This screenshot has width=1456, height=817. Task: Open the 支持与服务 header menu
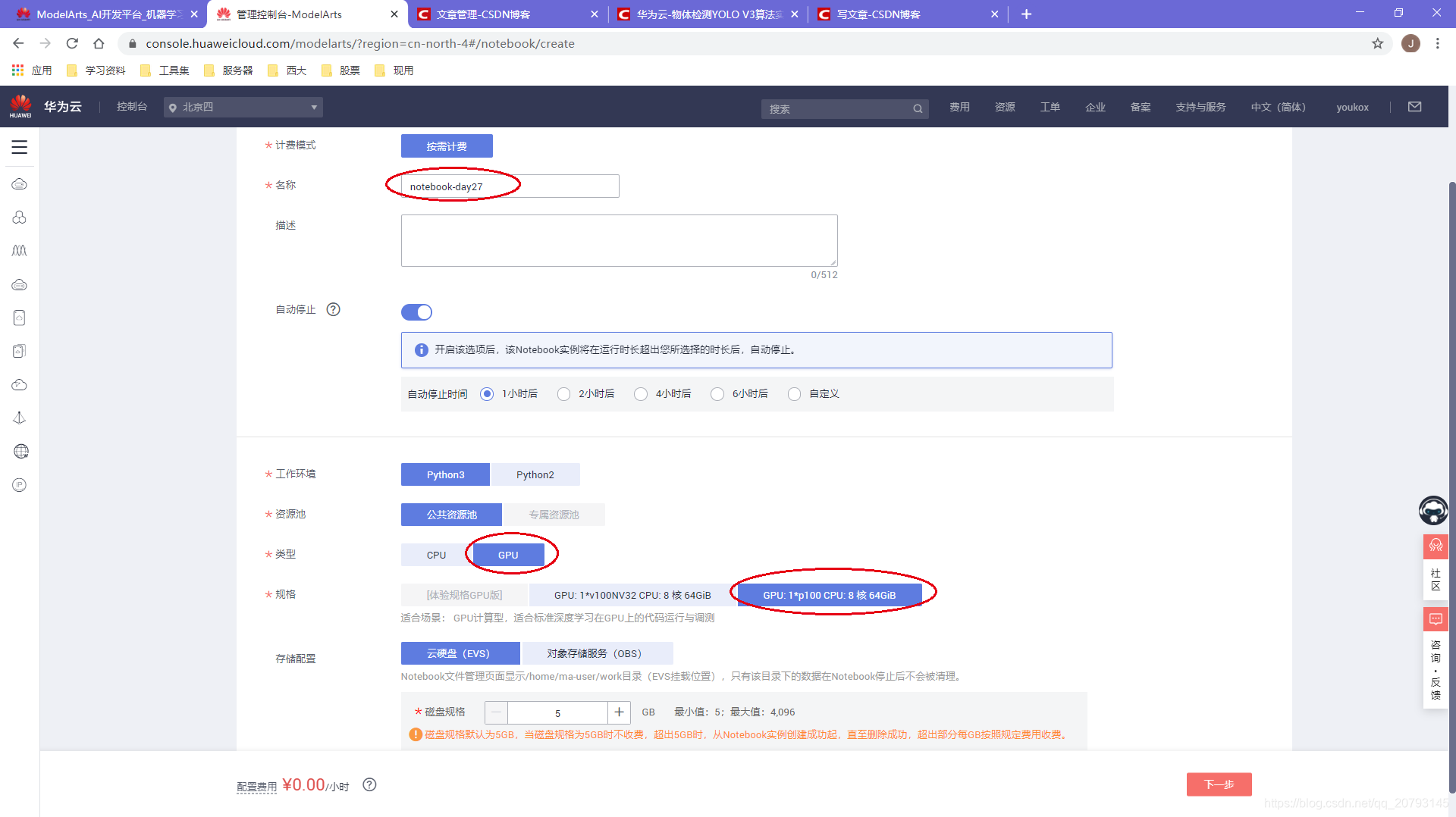tap(1200, 107)
